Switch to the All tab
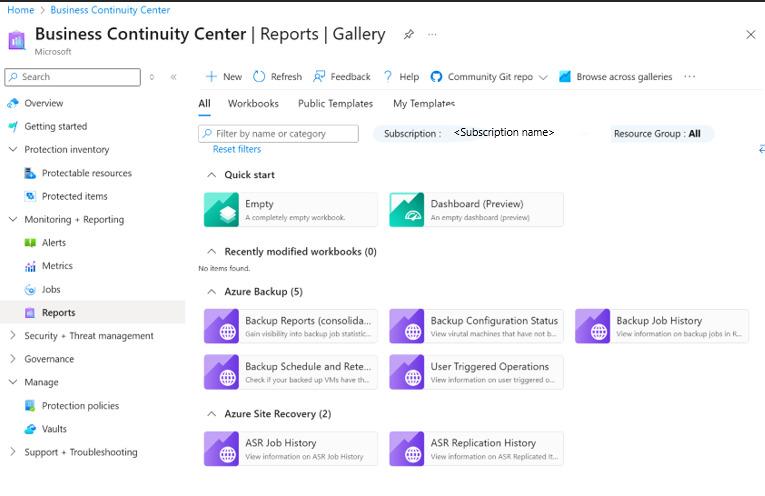Image resolution: width=765 pixels, height=496 pixels. pyautogui.click(x=204, y=103)
